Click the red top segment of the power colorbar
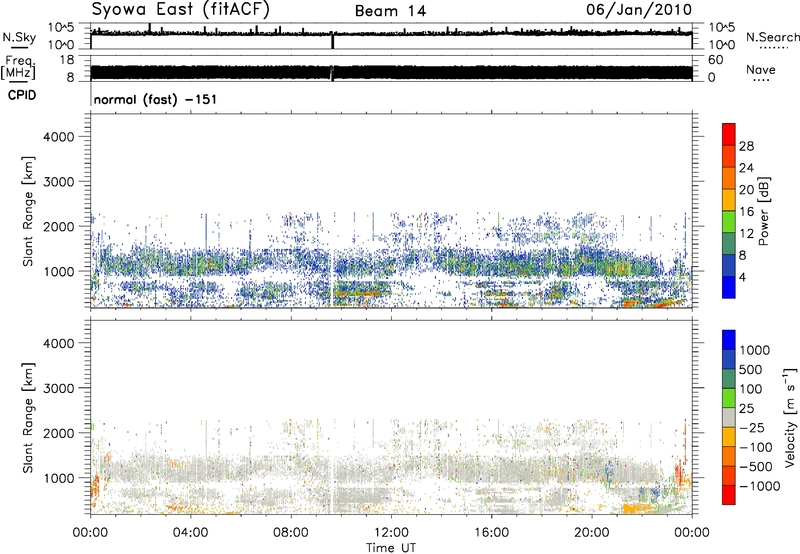The height and width of the screenshot is (554, 800). pos(729,134)
